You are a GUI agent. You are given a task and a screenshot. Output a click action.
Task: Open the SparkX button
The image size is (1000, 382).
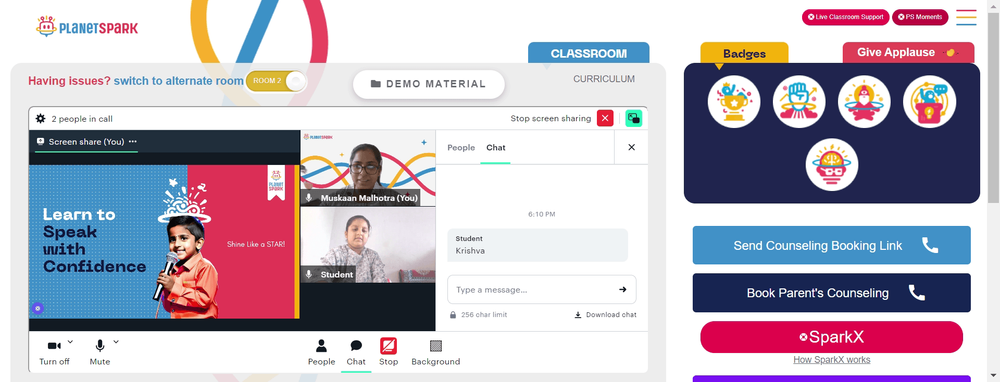832,337
